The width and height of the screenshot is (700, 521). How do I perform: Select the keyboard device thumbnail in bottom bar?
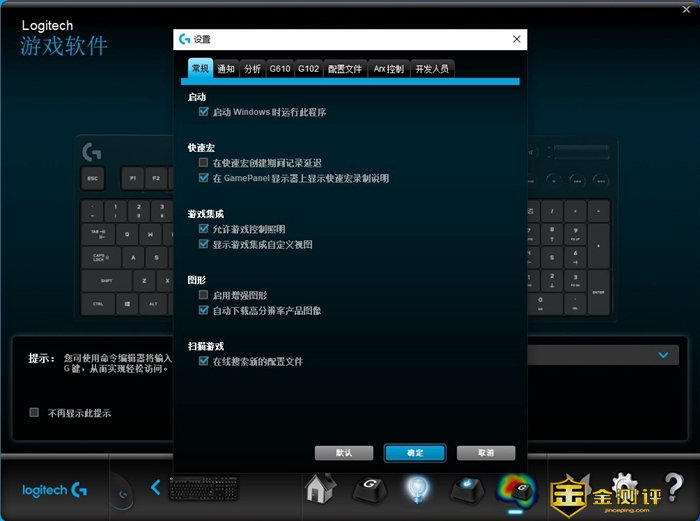(x=203, y=488)
